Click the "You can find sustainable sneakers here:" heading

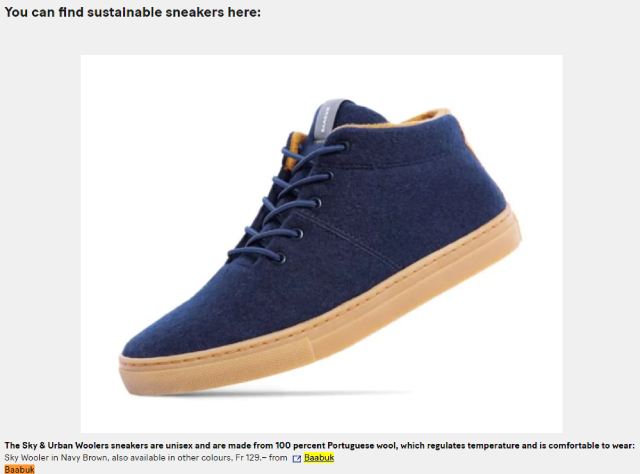click(x=133, y=12)
